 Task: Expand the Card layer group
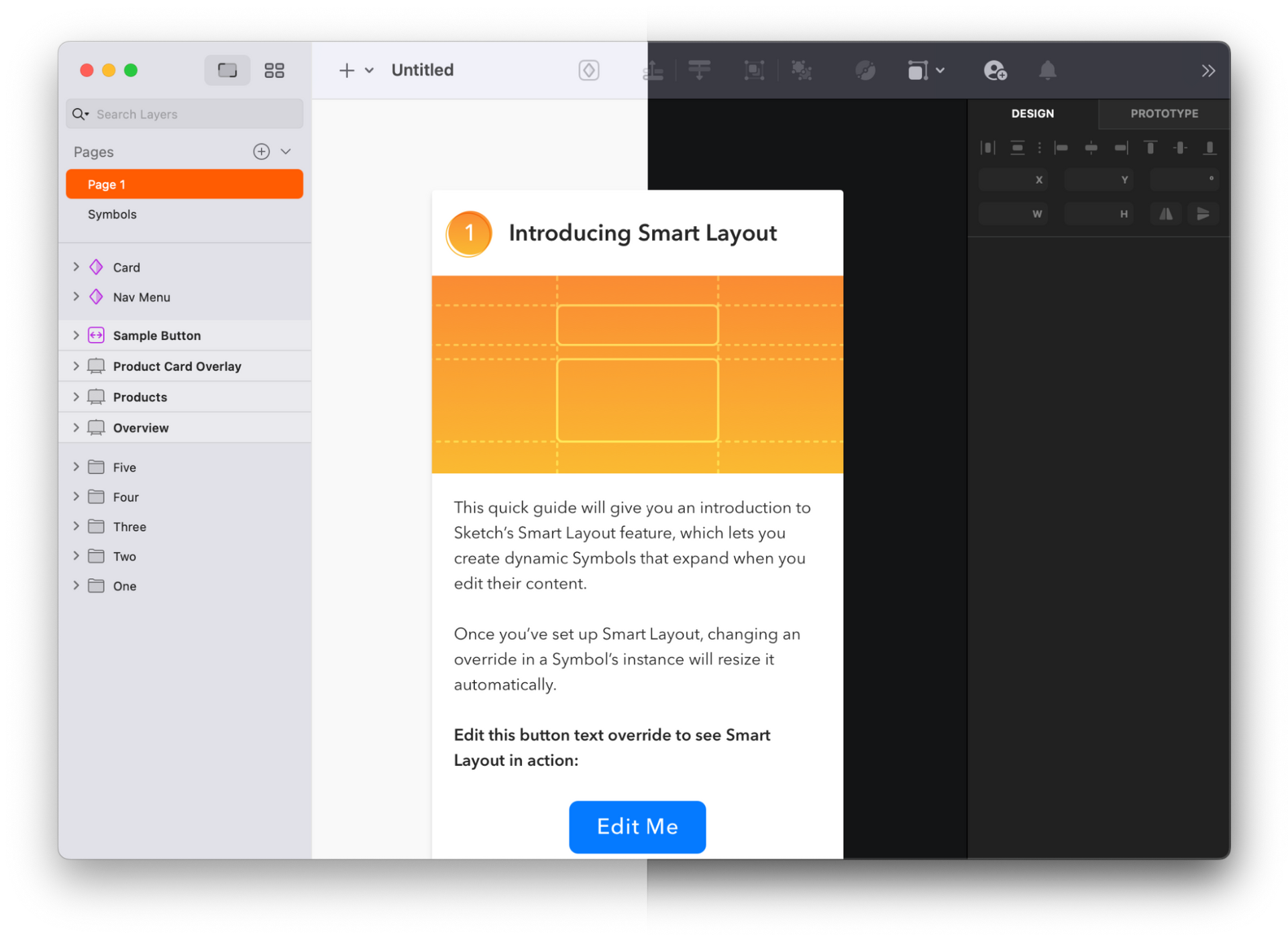point(76,266)
